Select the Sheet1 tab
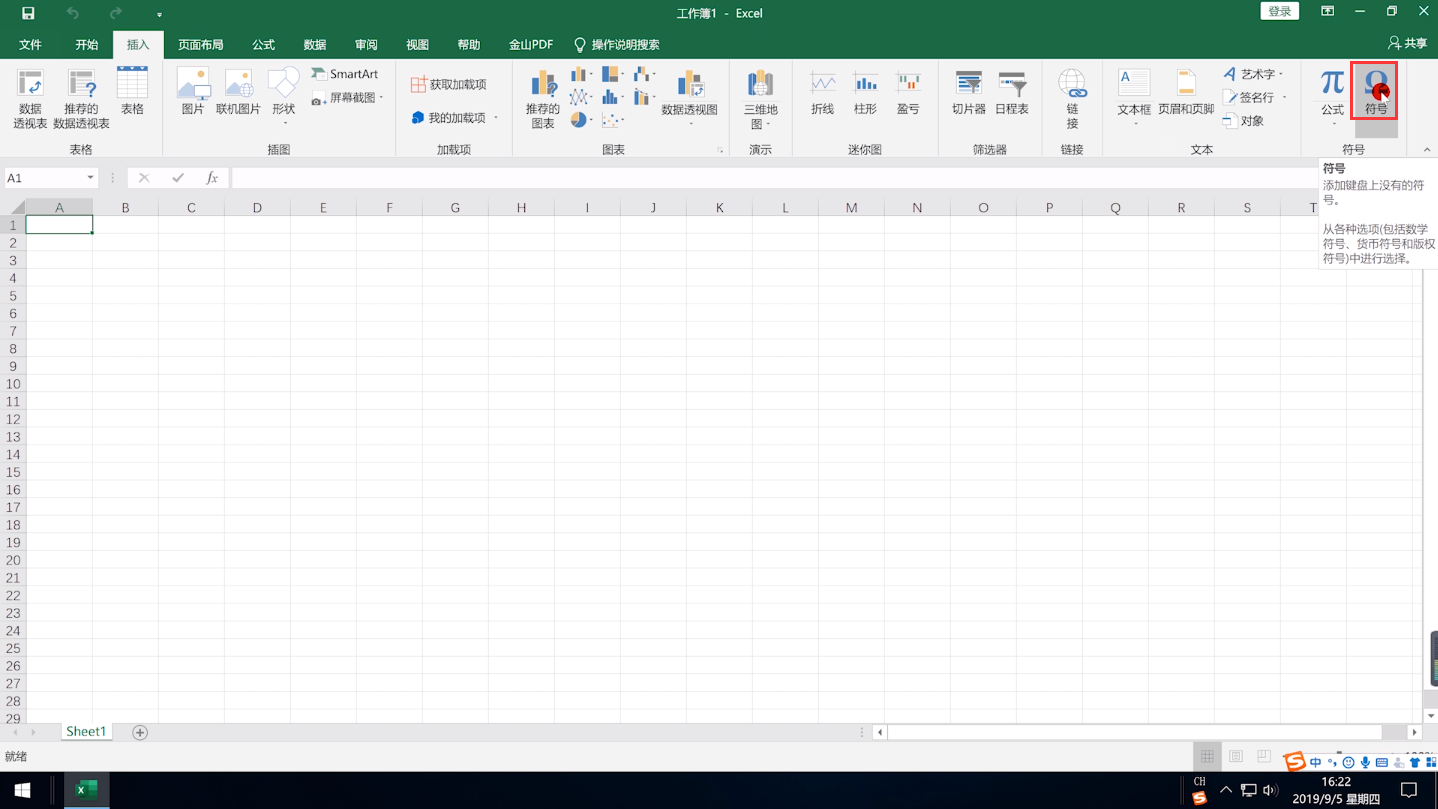 click(86, 732)
